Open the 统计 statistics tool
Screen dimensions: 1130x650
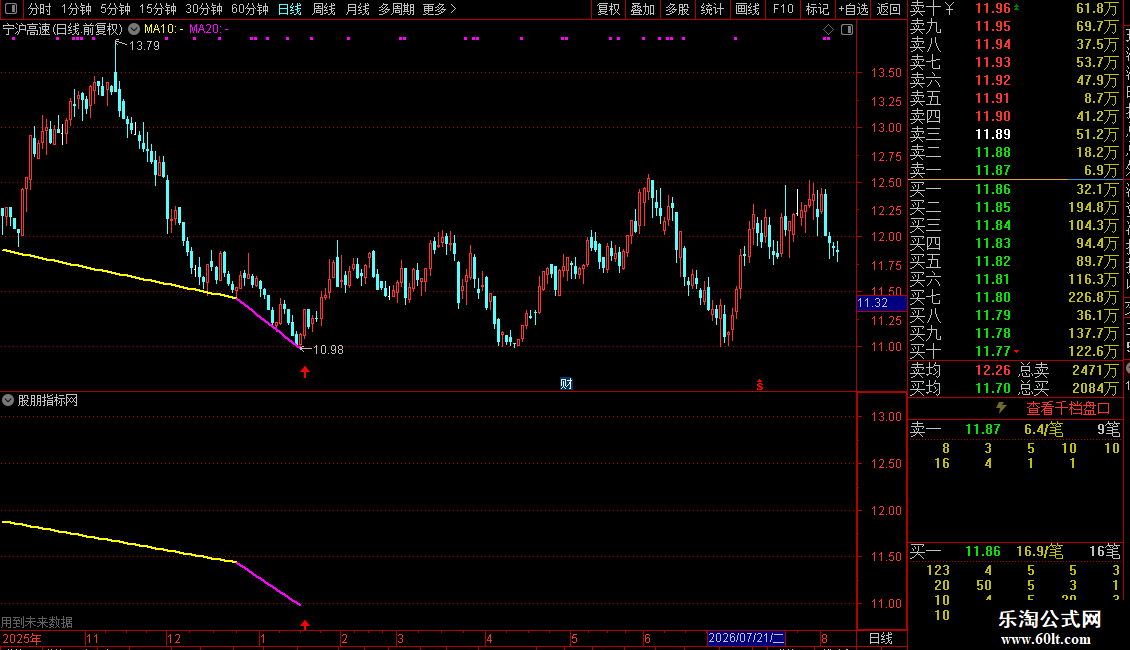(x=712, y=9)
